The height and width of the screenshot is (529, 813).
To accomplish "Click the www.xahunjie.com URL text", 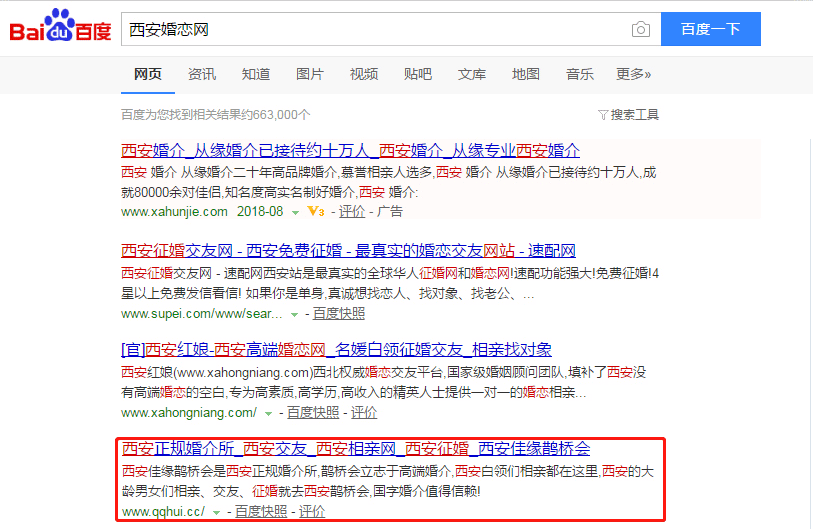I will coord(174,212).
